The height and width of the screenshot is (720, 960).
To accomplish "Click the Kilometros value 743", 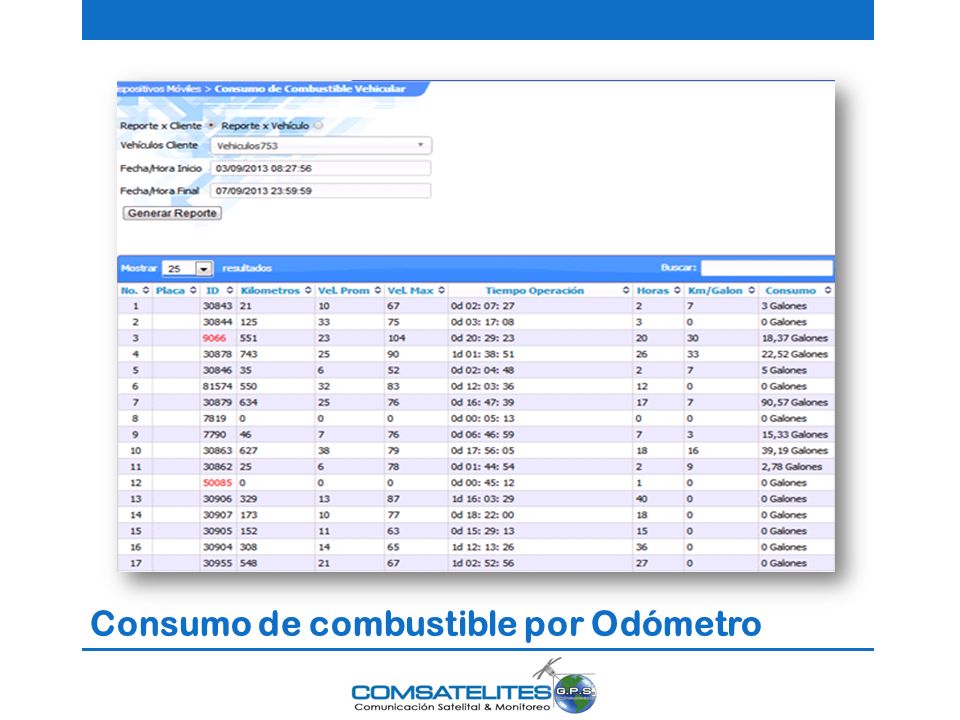I will point(249,354).
